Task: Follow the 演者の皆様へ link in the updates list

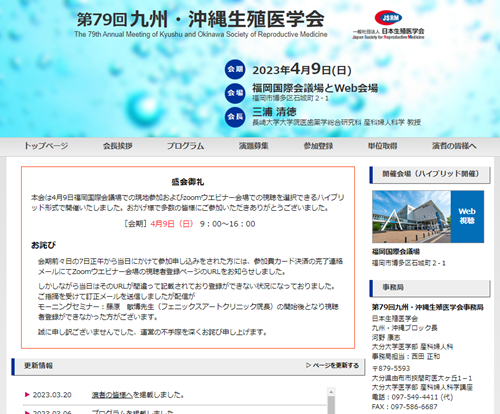Action: (112, 395)
